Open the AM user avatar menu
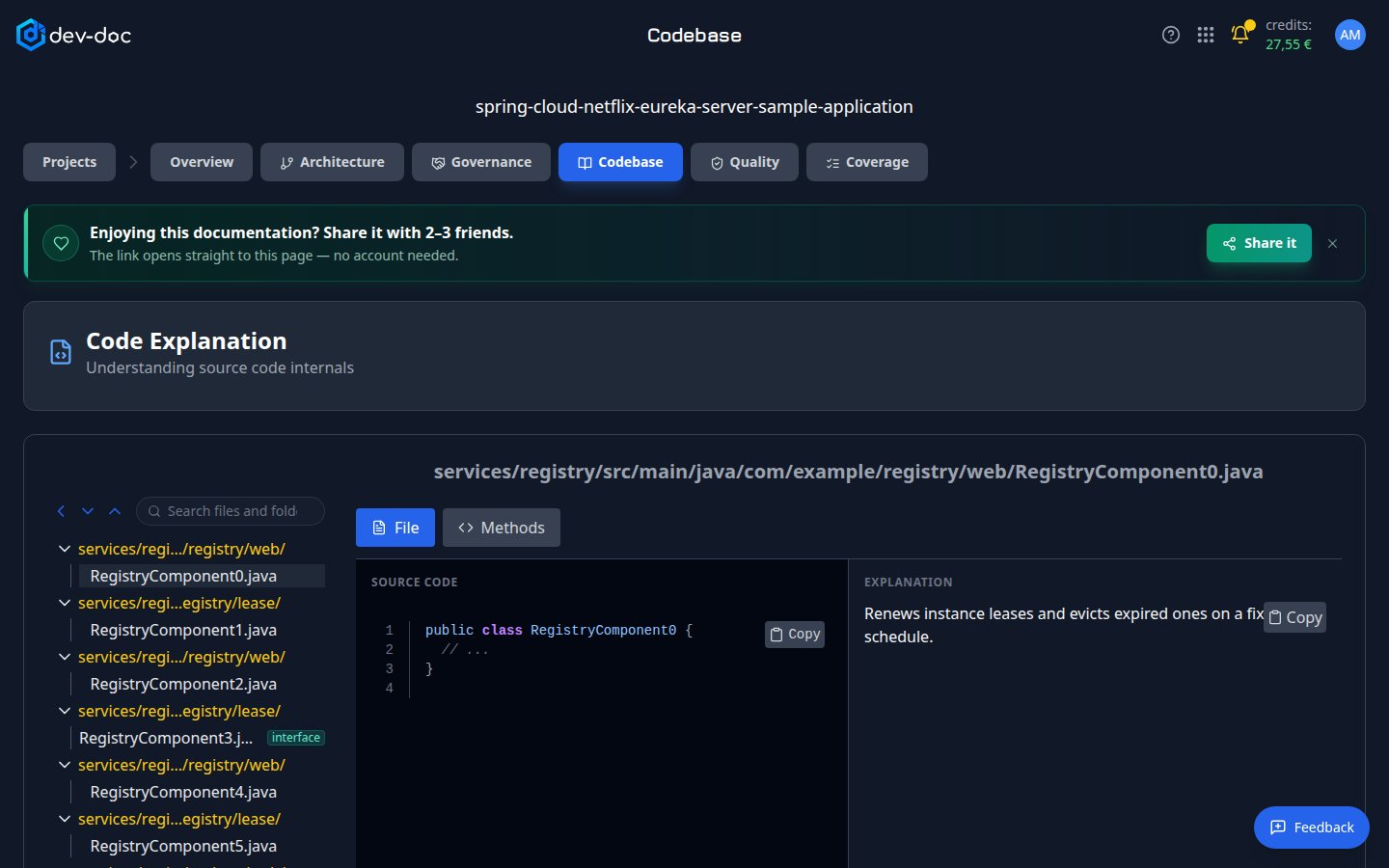 [1350, 35]
